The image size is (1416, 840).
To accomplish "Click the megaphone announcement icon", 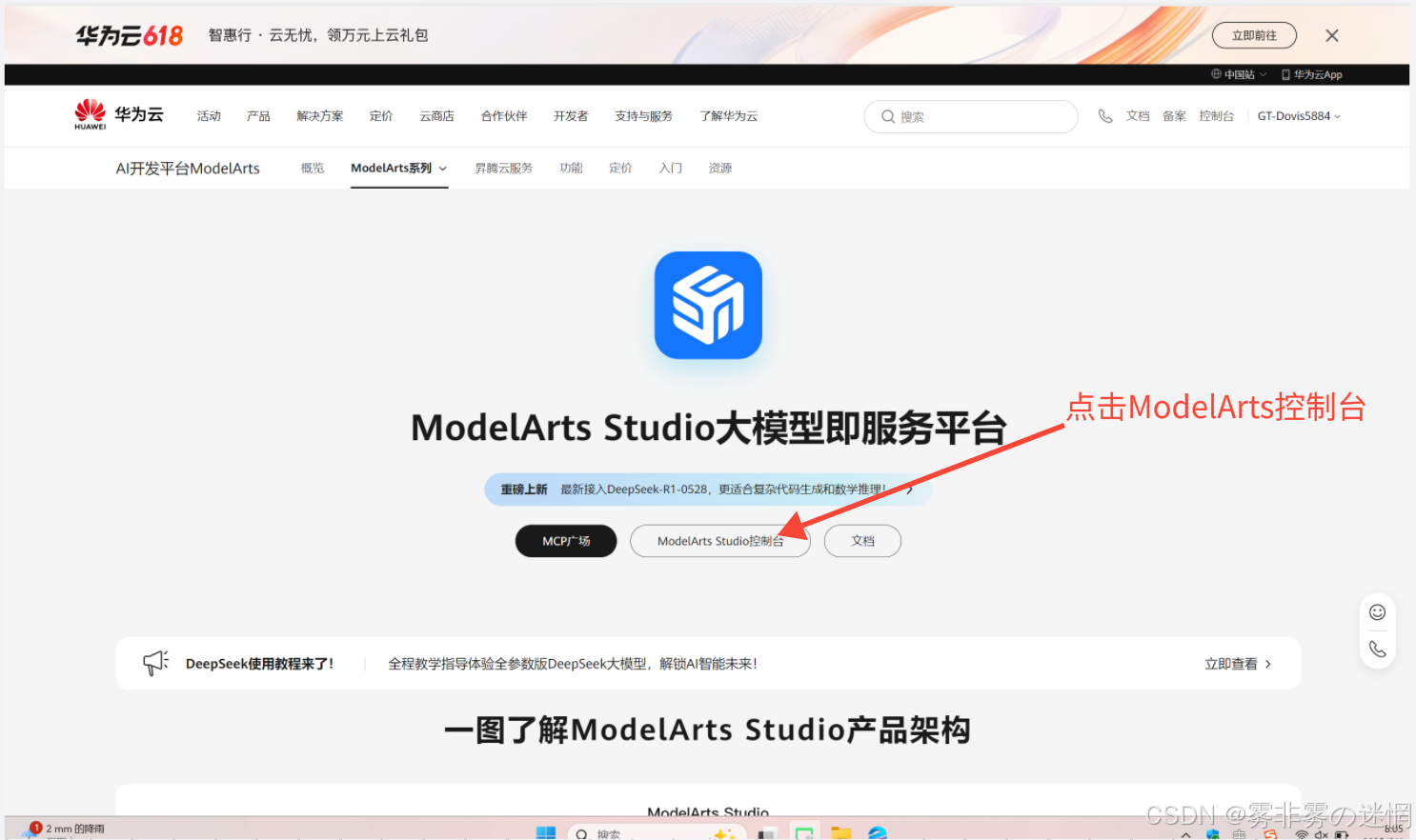I will 155,663.
